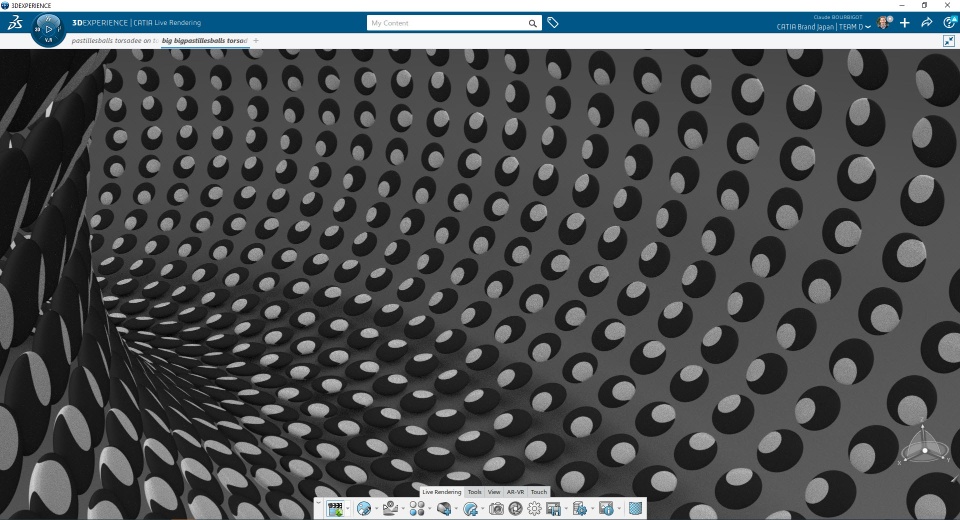Expand the document gear dropdown arrow

(592, 508)
